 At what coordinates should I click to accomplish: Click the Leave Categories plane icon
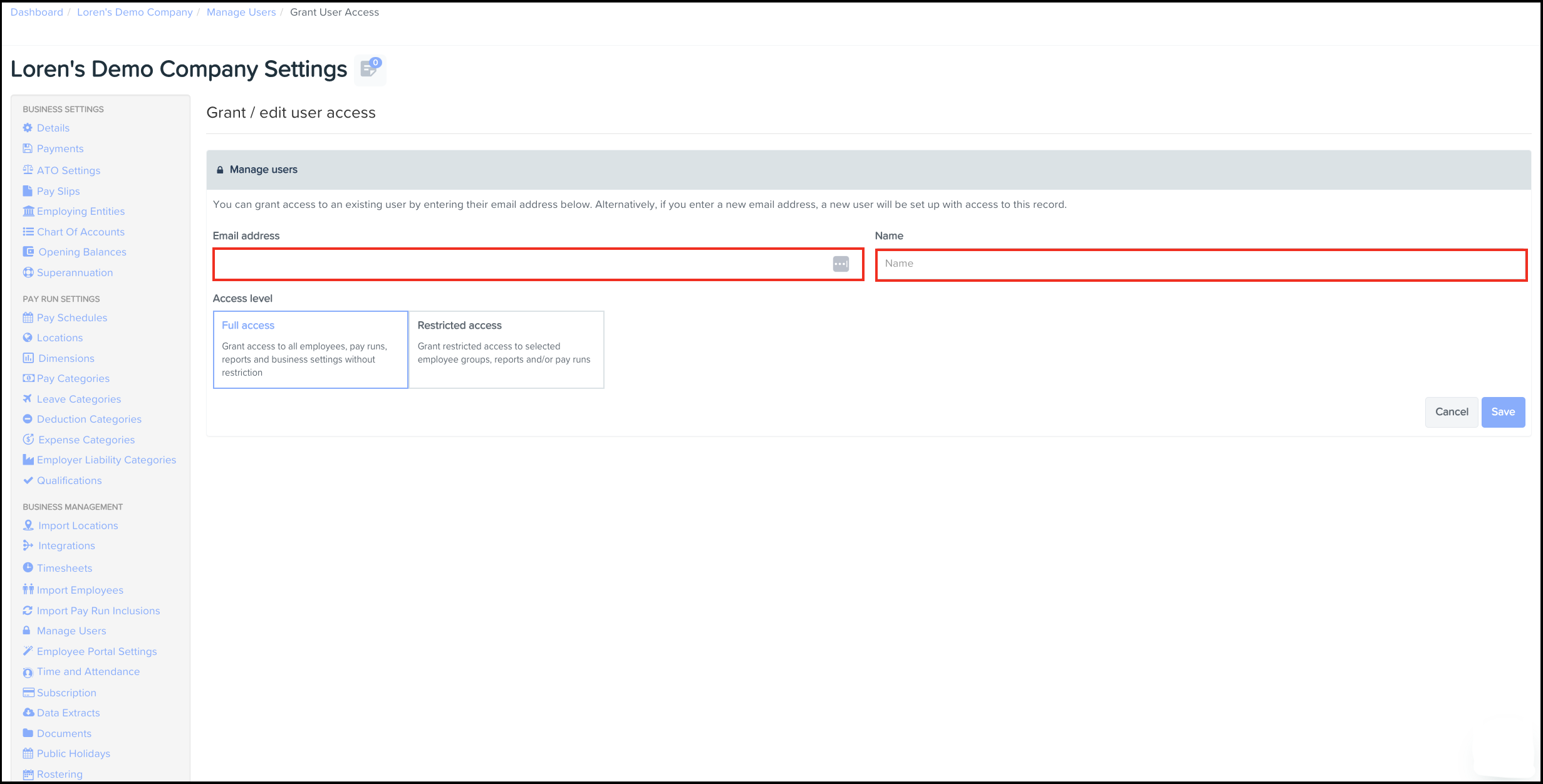click(x=28, y=399)
